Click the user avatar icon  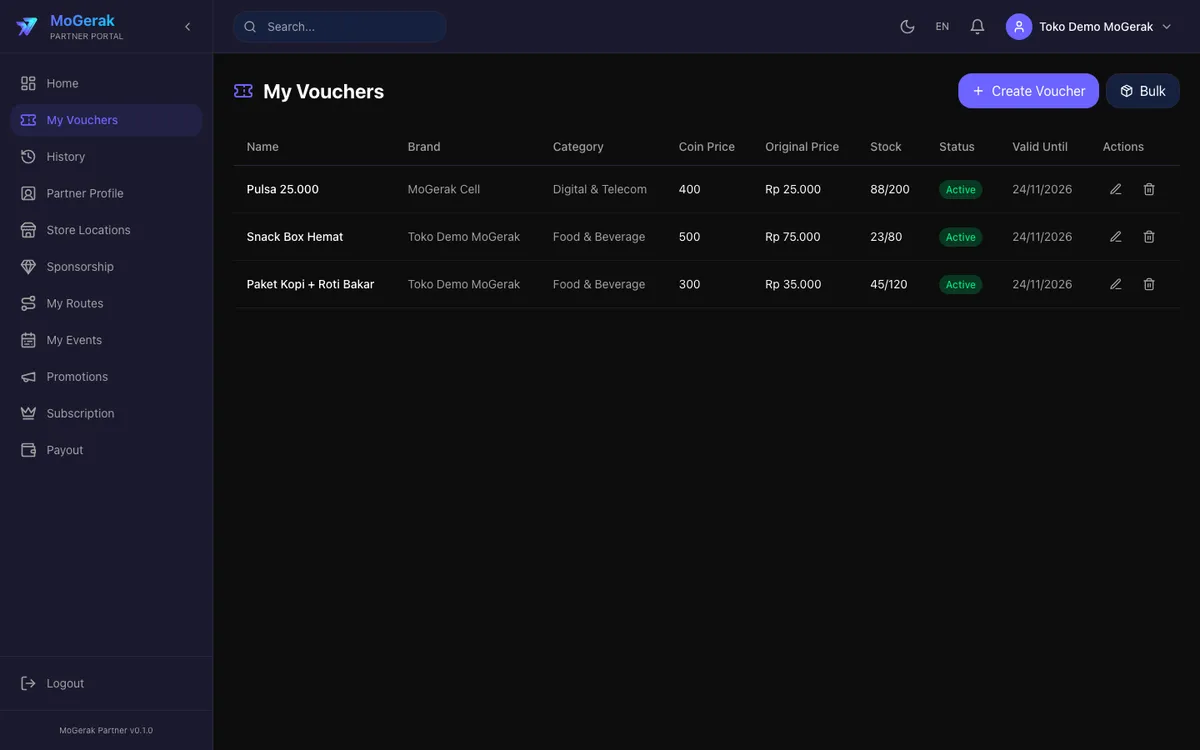1019,27
